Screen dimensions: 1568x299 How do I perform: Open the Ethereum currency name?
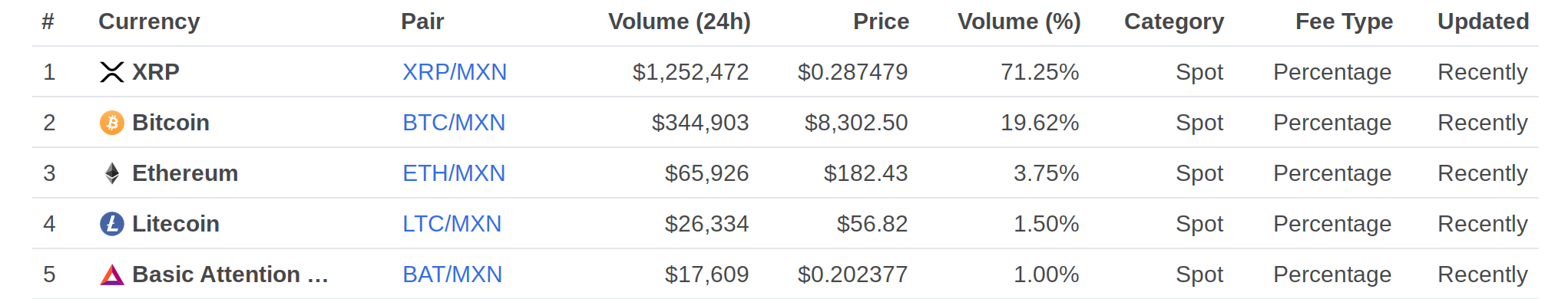tap(185, 173)
